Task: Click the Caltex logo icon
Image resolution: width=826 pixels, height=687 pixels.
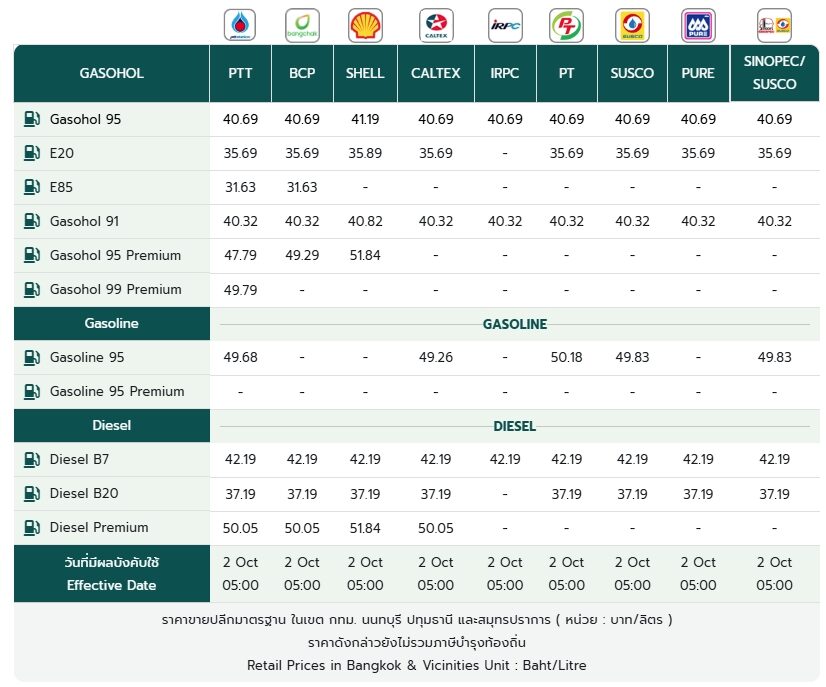Action: click(x=436, y=25)
